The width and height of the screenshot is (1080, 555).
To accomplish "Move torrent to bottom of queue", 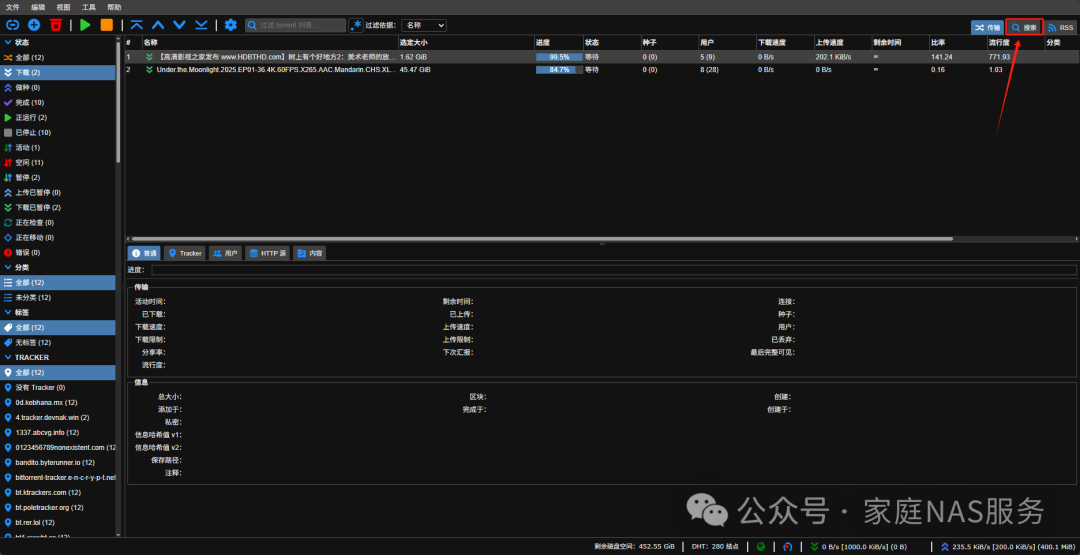I will click(x=201, y=24).
